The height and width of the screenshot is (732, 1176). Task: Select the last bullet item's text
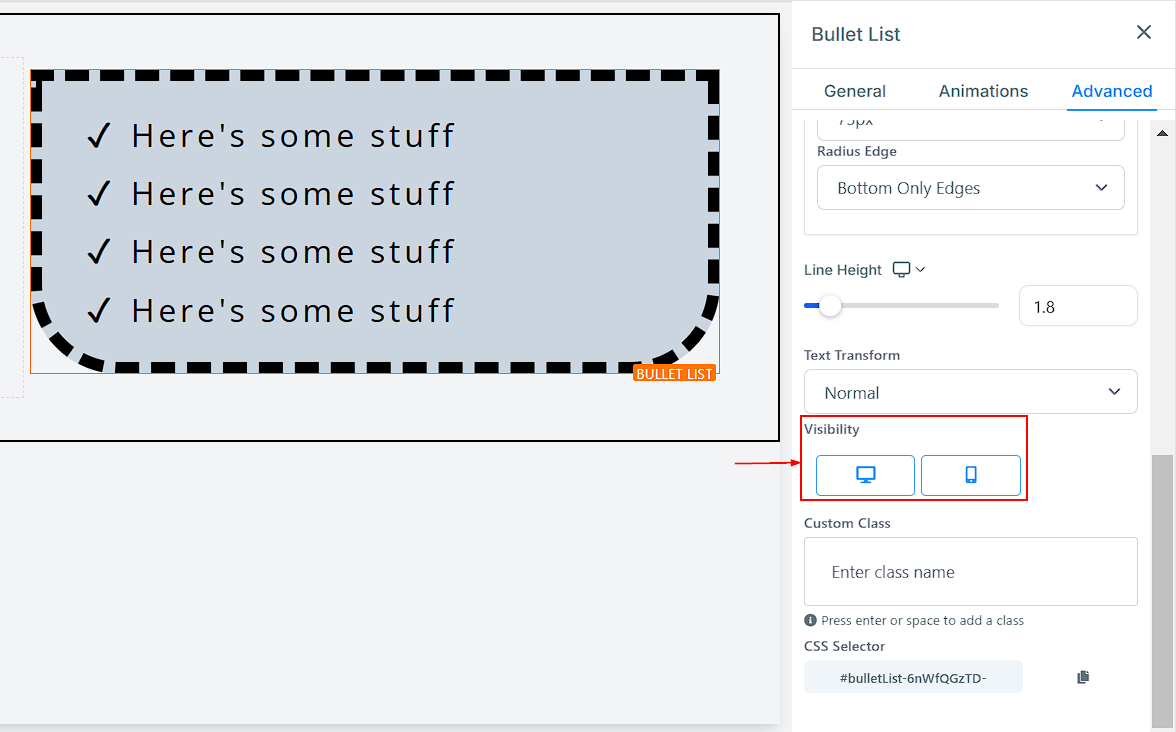pos(293,310)
